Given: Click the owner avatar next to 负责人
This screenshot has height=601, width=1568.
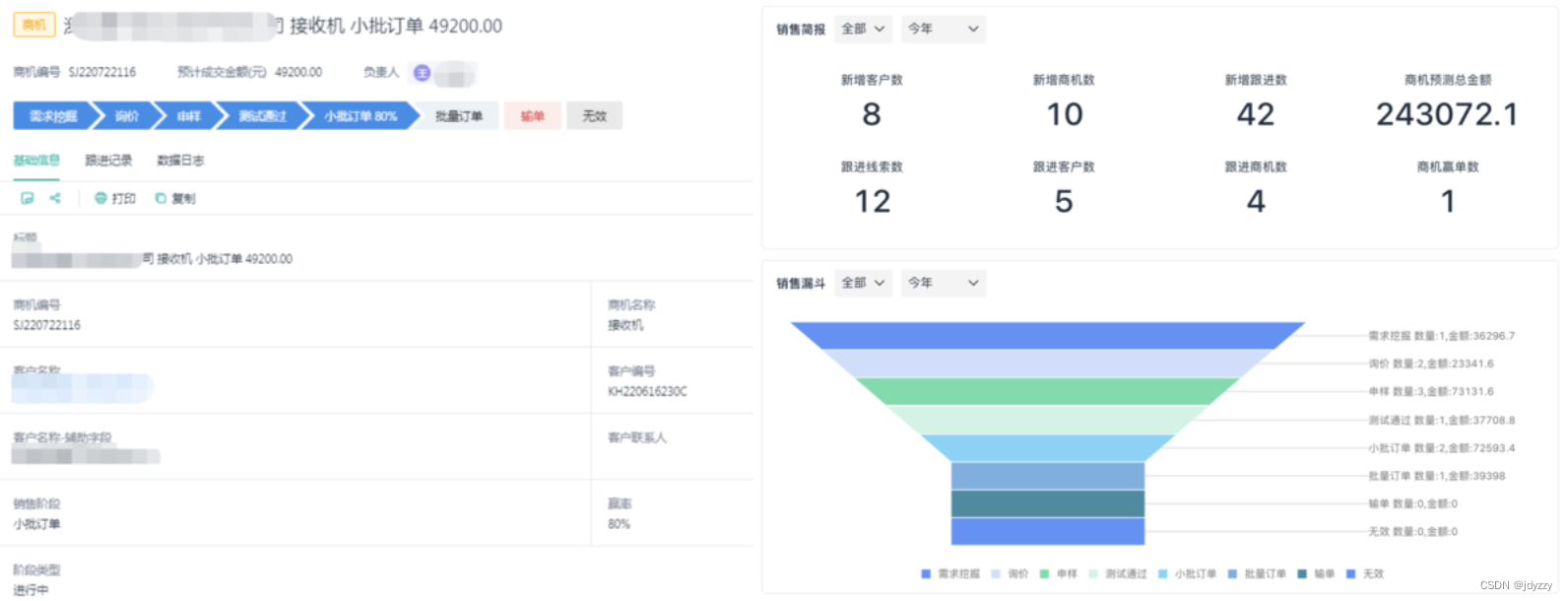Looking at the screenshot, I should (x=423, y=73).
